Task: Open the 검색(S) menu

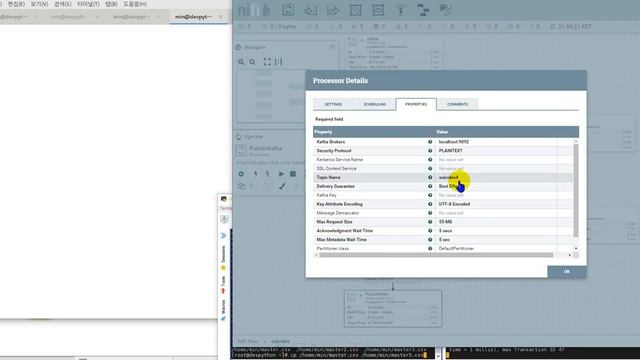Action: click(x=63, y=4)
